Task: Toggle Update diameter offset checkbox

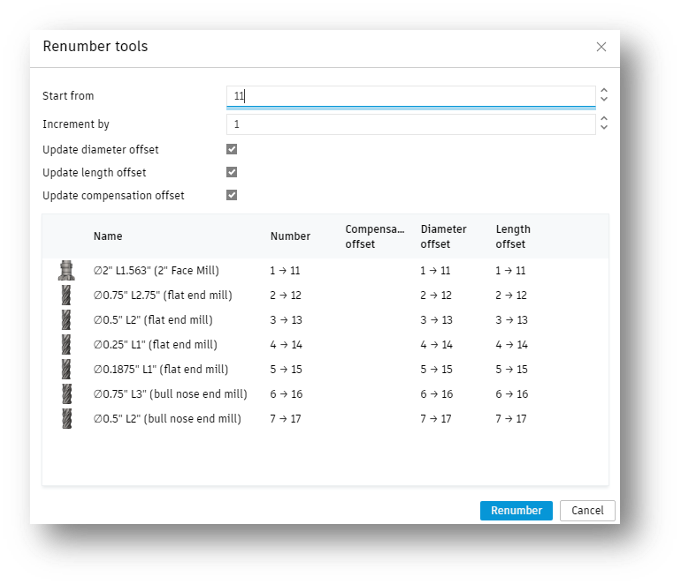Action: [x=232, y=149]
